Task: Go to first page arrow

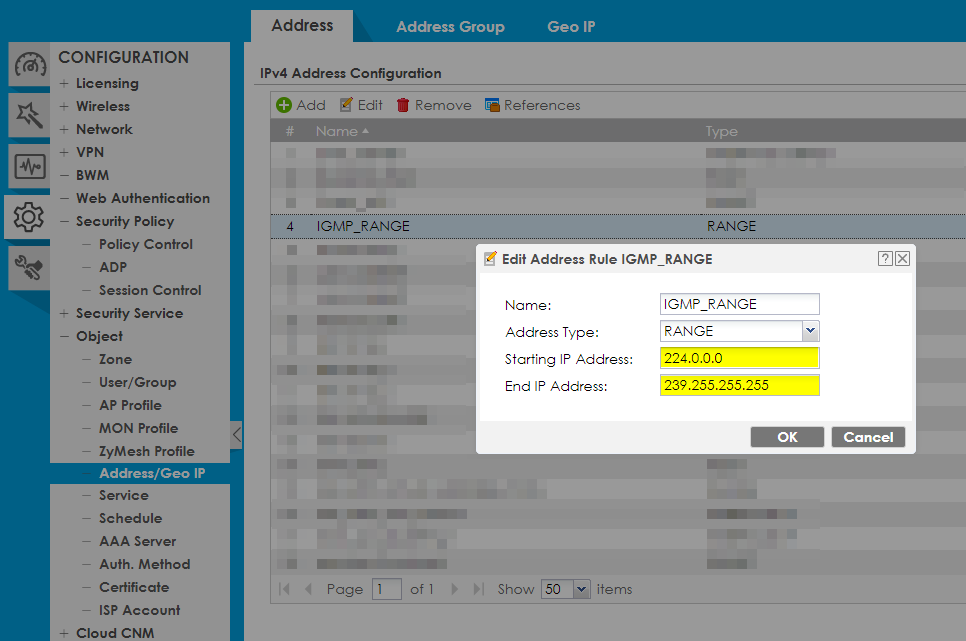Action: point(284,589)
